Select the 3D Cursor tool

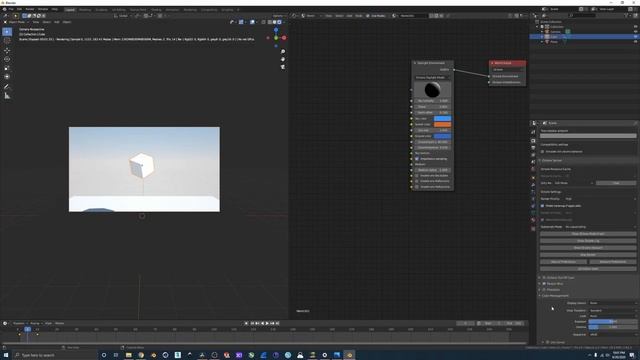click(x=7, y=41)
